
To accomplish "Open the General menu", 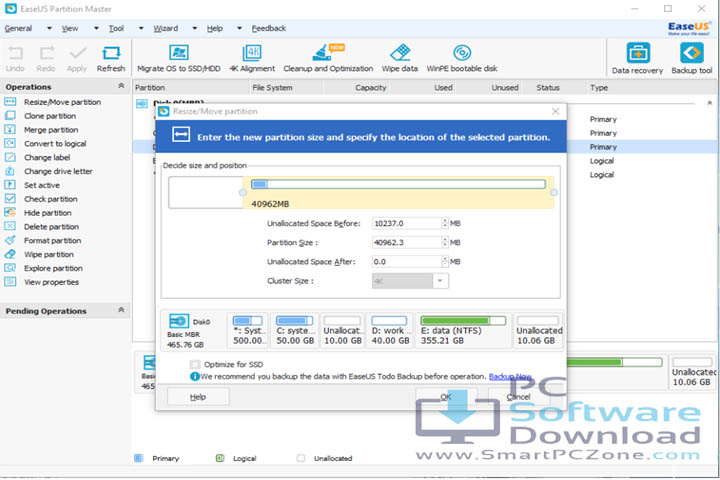I will point(18,28).
